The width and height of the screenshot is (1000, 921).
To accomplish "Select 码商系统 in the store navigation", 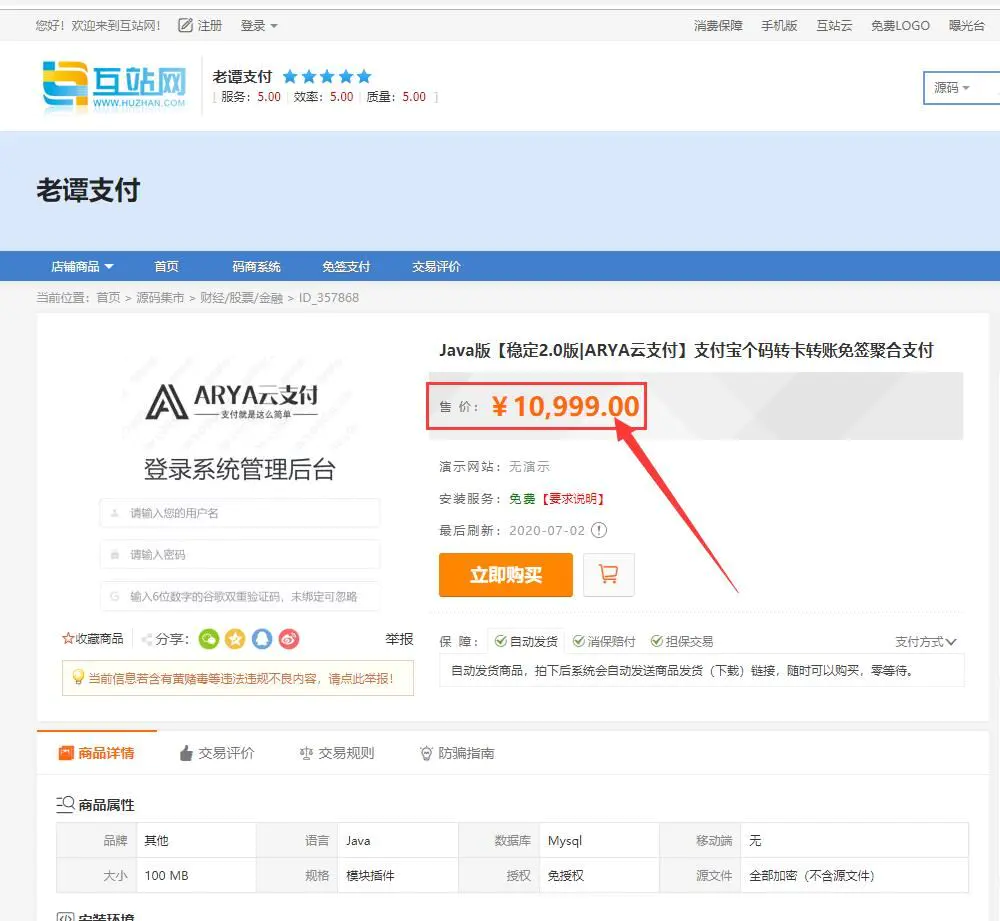I will (257, 266).
